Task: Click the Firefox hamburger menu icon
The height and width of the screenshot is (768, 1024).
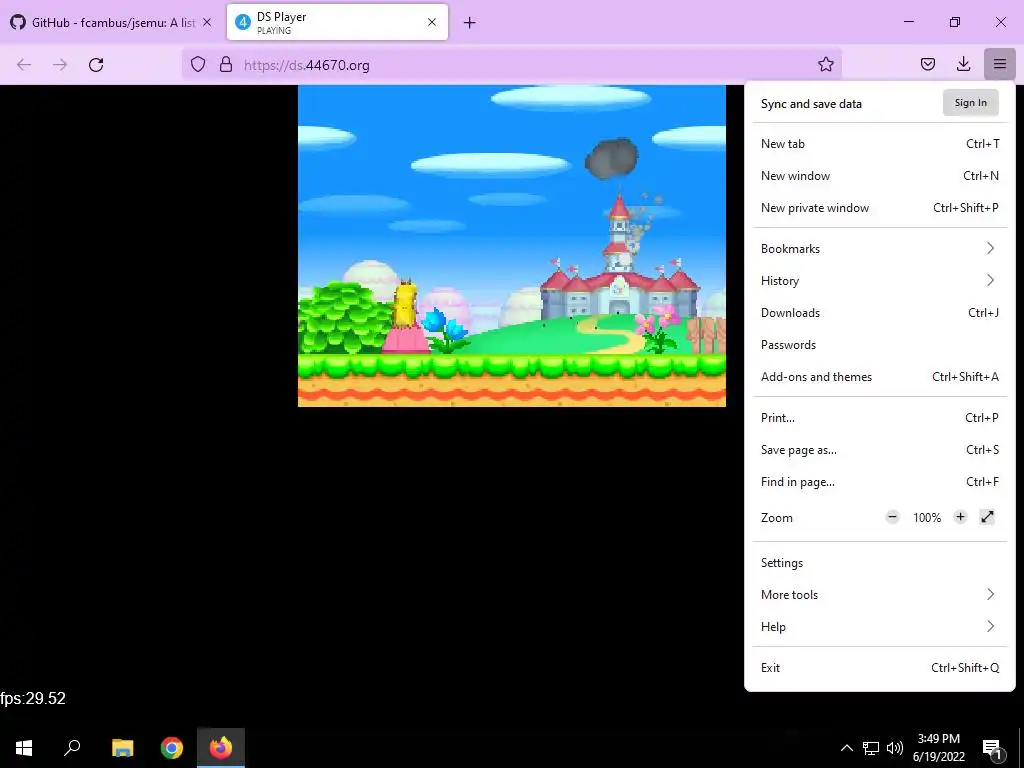Action: (x=999, y=64)
